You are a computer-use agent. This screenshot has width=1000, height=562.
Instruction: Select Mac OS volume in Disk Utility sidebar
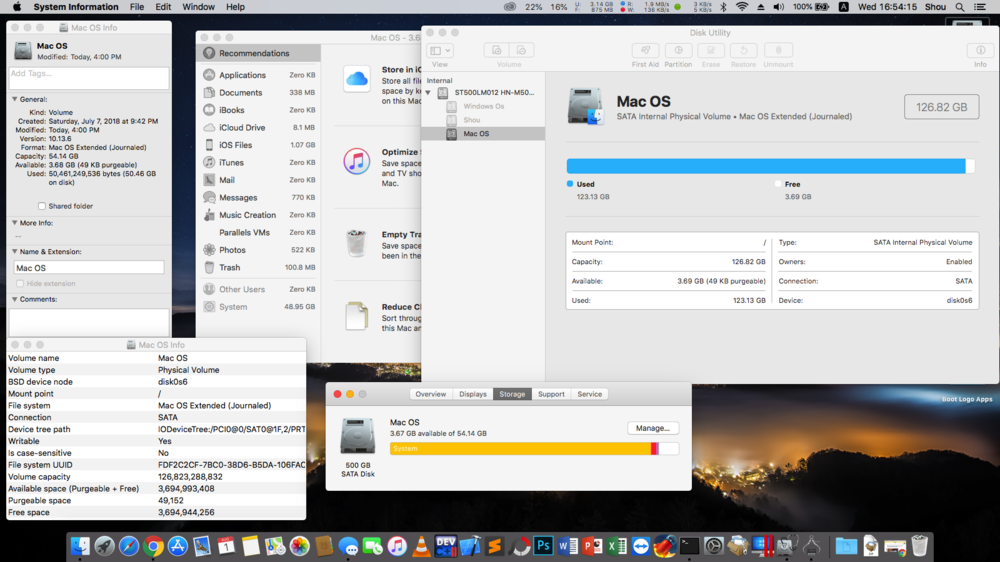[x=476, y=134]
